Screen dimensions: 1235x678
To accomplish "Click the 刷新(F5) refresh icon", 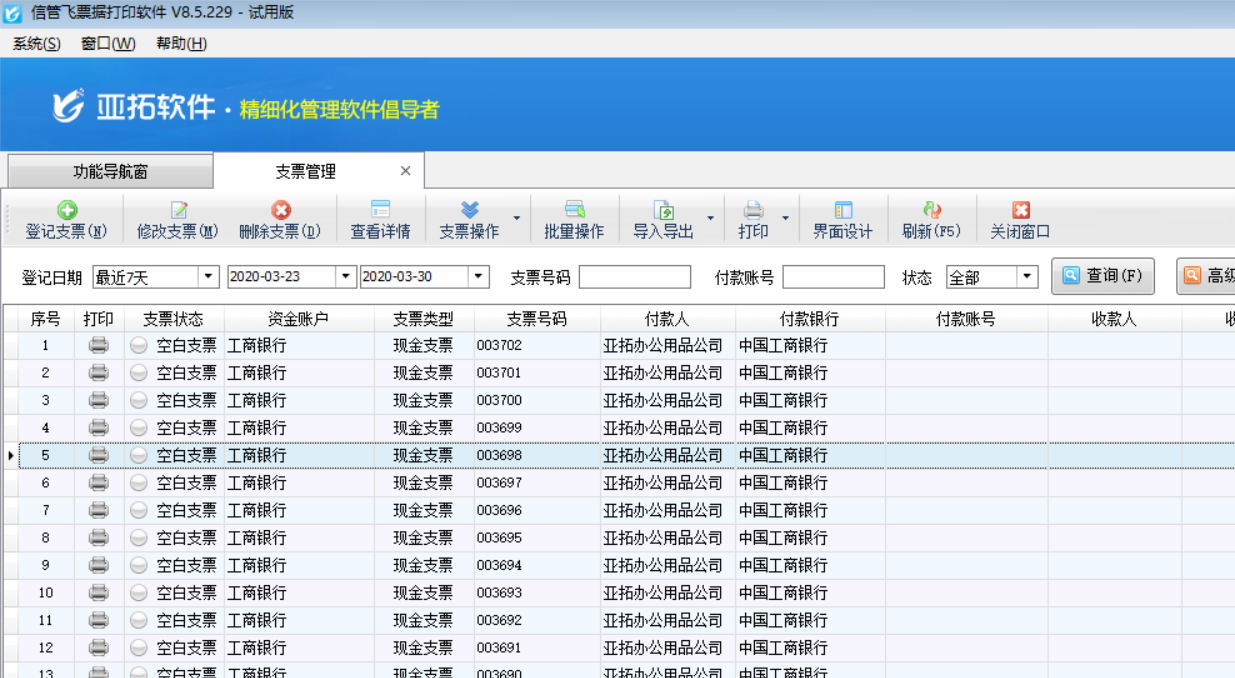I will (x=932, y=210).
